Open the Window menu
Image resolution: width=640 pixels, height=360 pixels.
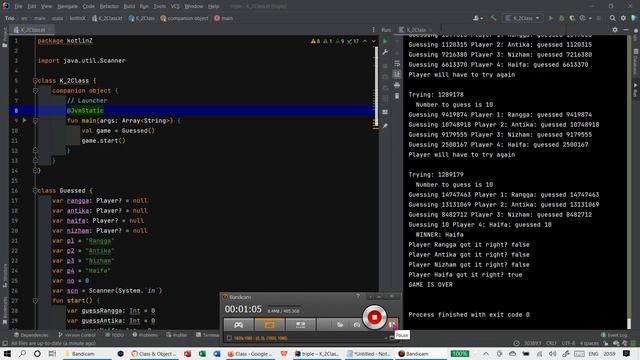193,7
